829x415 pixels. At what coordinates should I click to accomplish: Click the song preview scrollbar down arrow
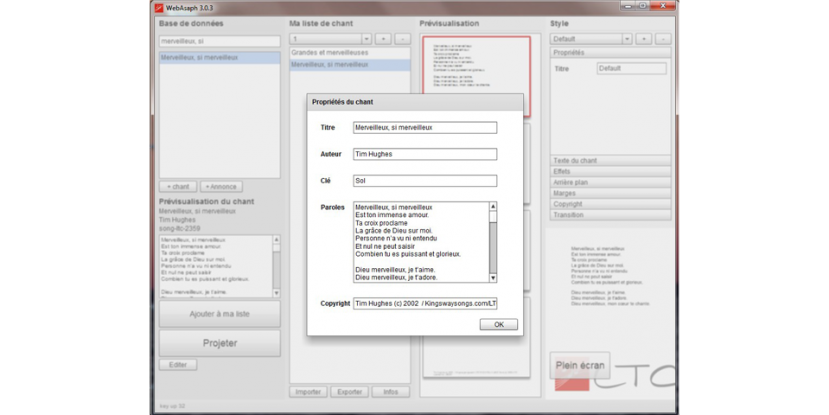click(276, 293)
